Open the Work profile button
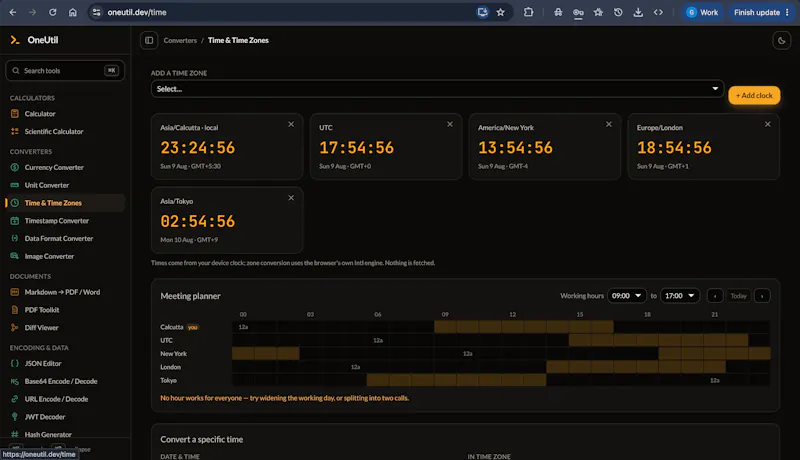Screen dimensions: 800x460 [x=702, y=12]
